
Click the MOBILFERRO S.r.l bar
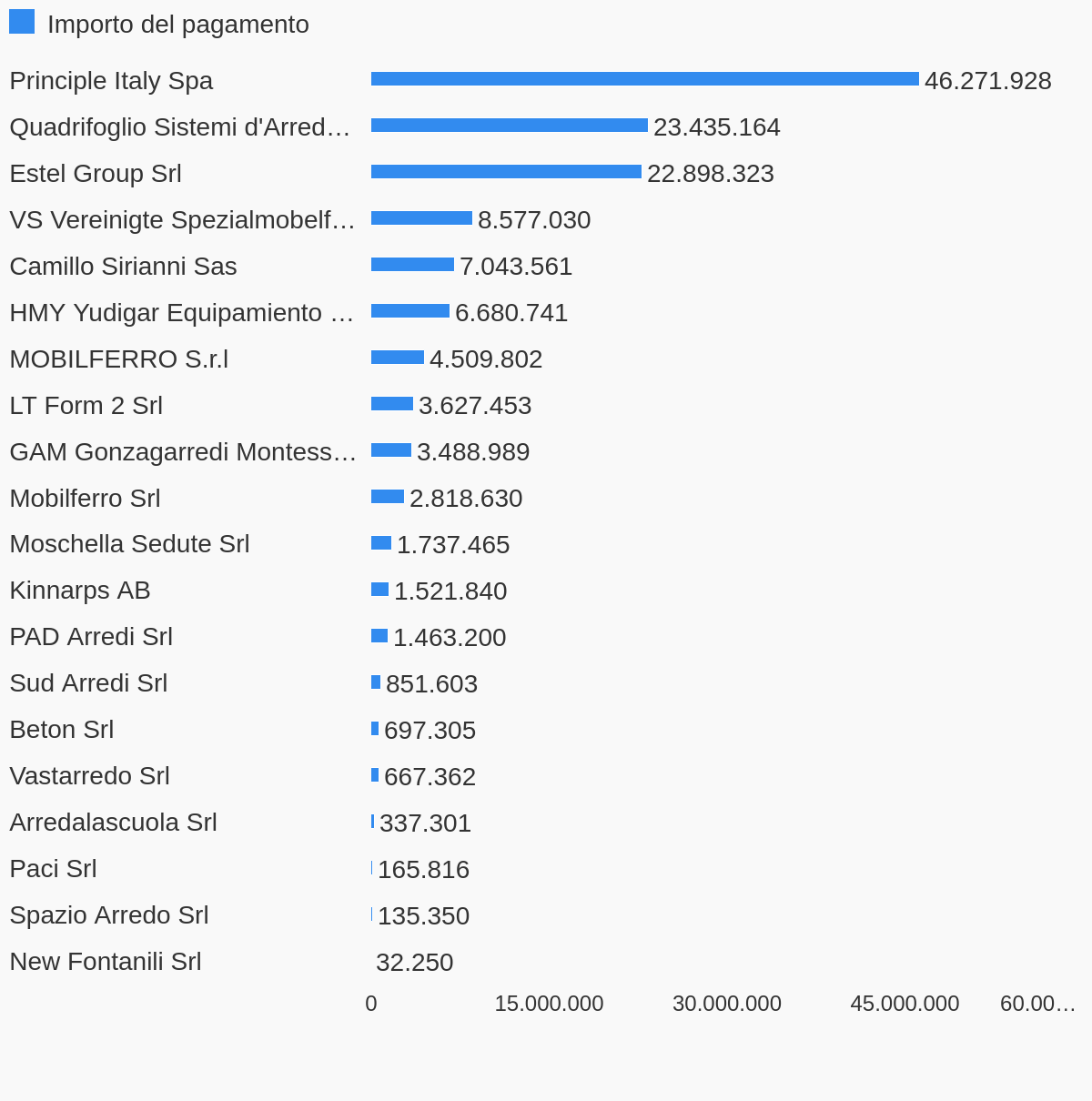coord(398,358)
